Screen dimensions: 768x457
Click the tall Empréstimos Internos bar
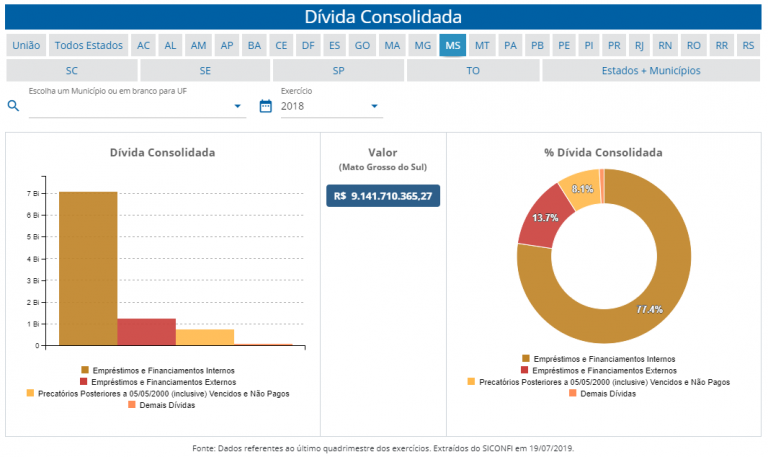click(88, 268)
